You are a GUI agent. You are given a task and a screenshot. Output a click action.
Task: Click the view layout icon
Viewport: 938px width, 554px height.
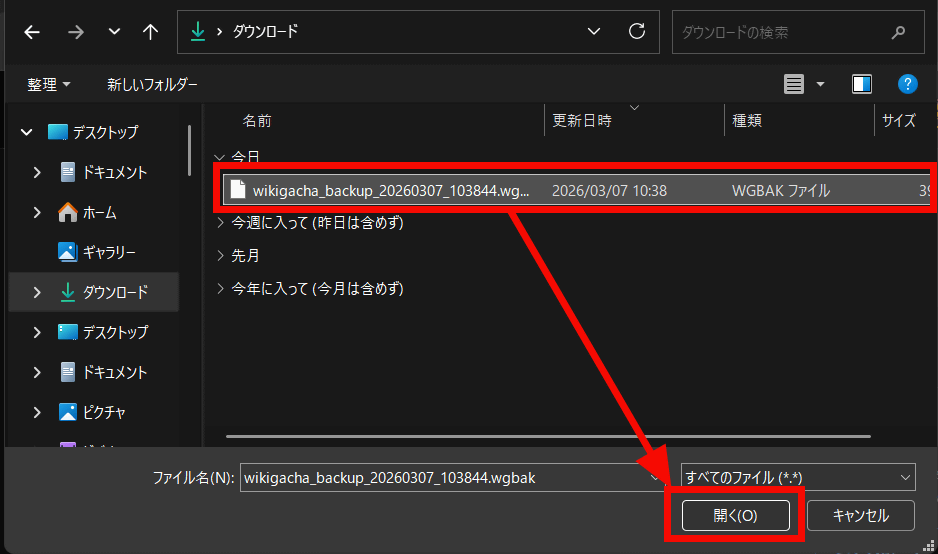click(x=794, y=84)
